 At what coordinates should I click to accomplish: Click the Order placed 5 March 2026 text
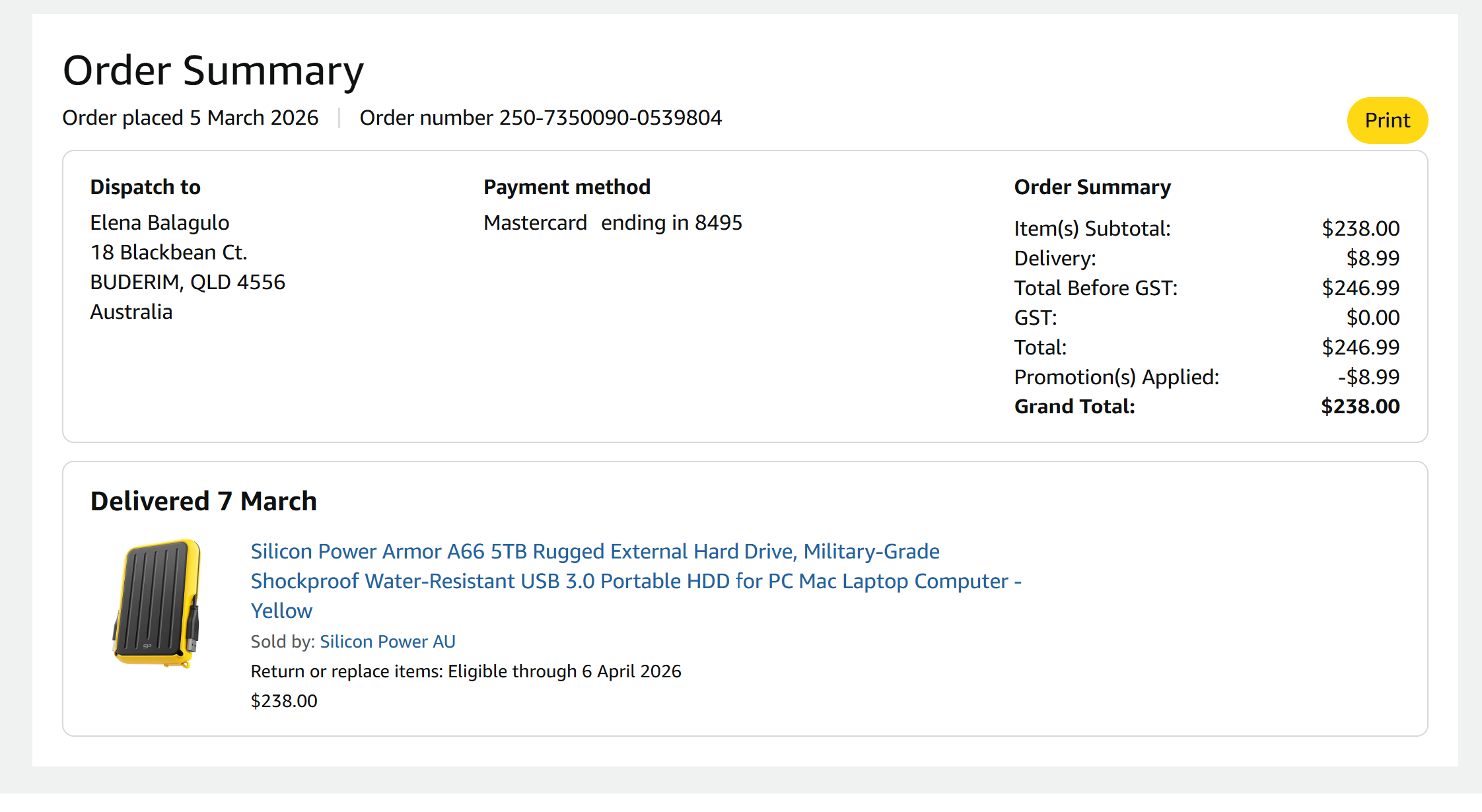[x=190, y=118]
